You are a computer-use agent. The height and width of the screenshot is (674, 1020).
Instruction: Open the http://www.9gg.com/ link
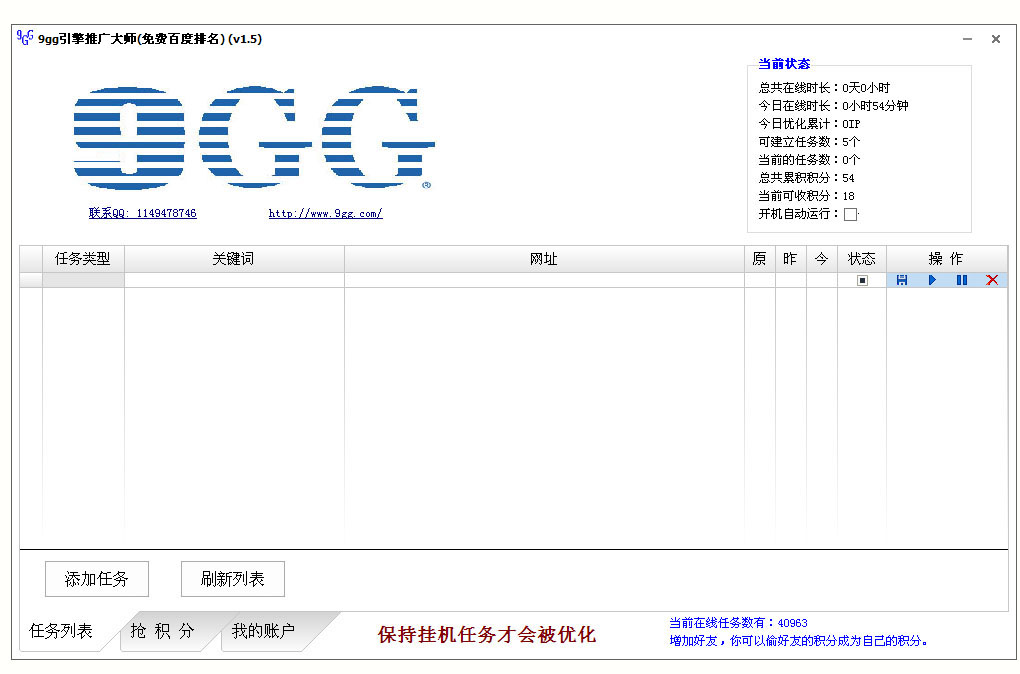[325, 213]
